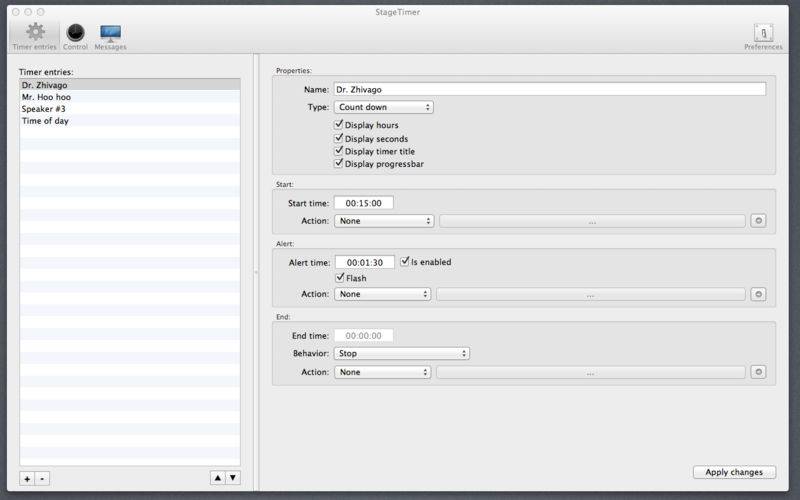Open Preferences from the toolbar
The image size is (800, 500).
763,35
